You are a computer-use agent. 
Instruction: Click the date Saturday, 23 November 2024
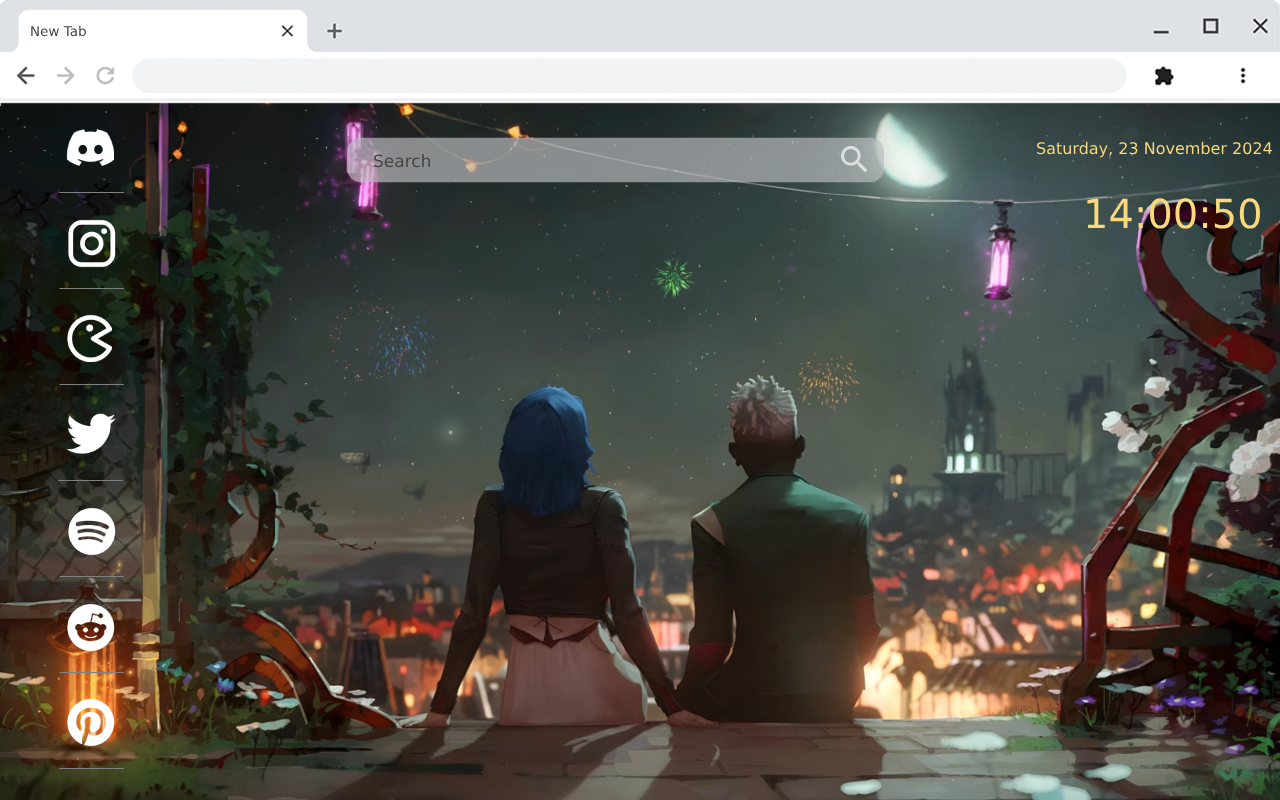pos(1154,148)
